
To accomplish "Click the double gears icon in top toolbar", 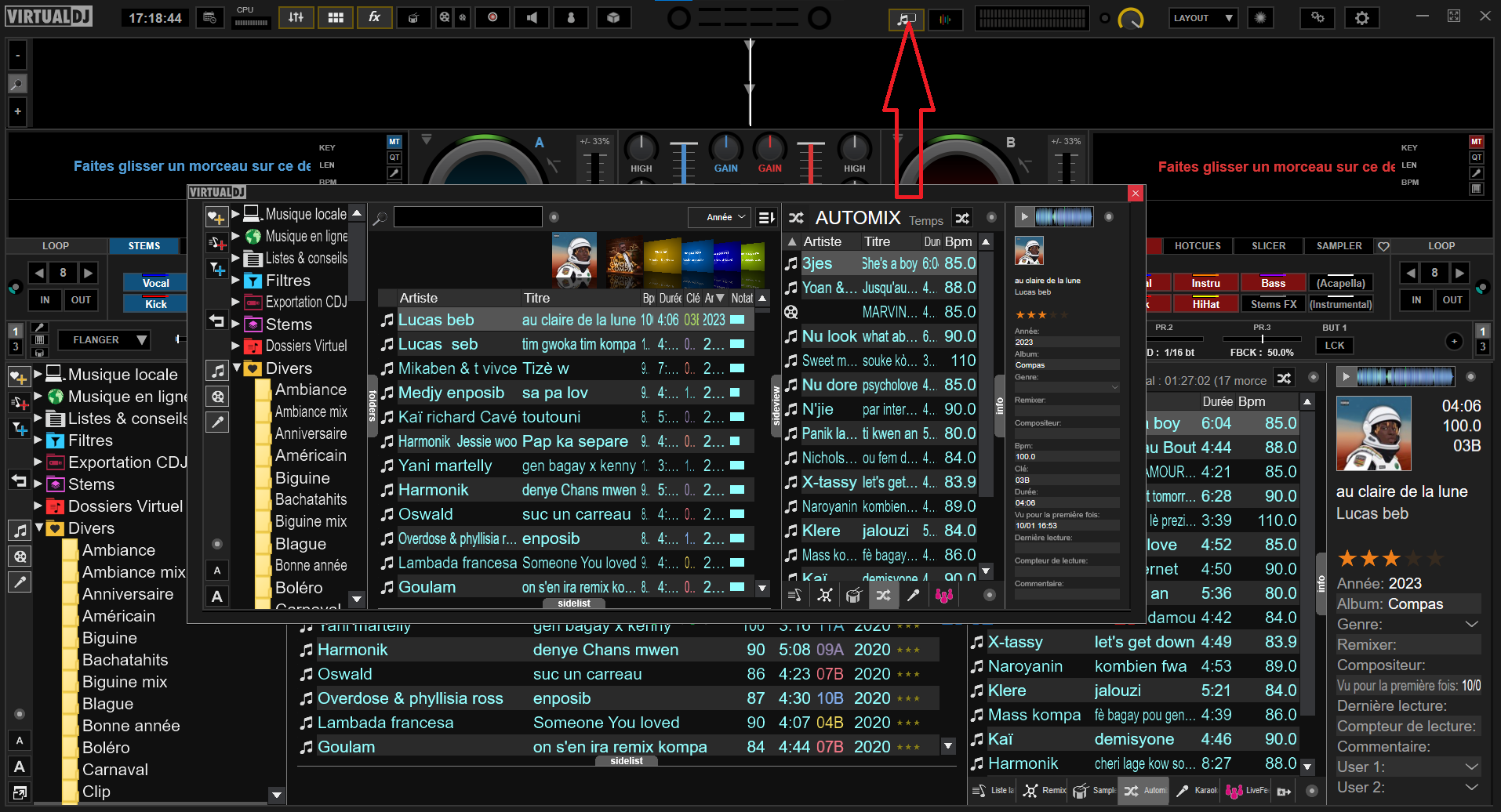I will pos(1317,18).
